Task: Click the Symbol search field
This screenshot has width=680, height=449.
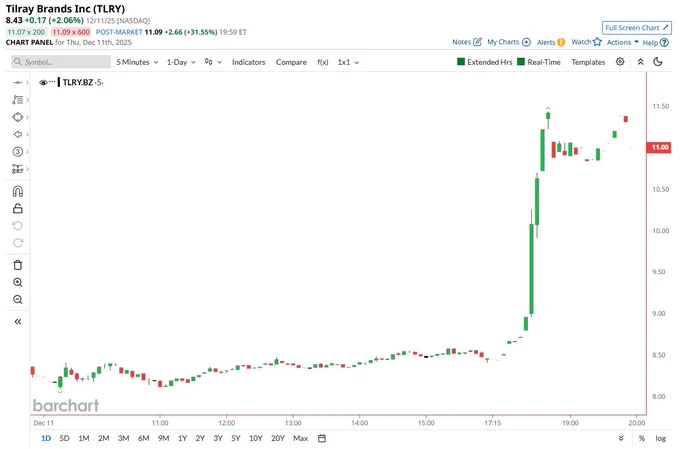Action: coord(61,62)
